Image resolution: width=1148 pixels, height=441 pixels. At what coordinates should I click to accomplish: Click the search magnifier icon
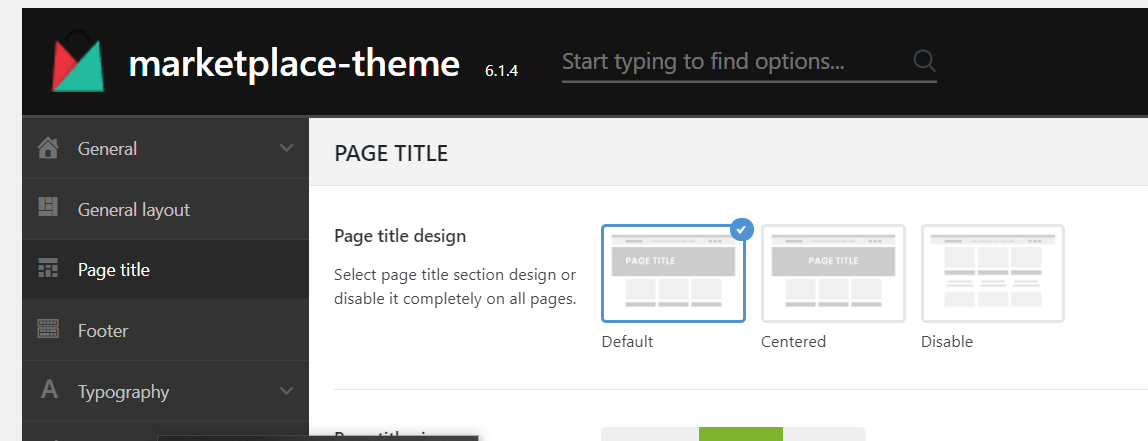pos(924,62)
